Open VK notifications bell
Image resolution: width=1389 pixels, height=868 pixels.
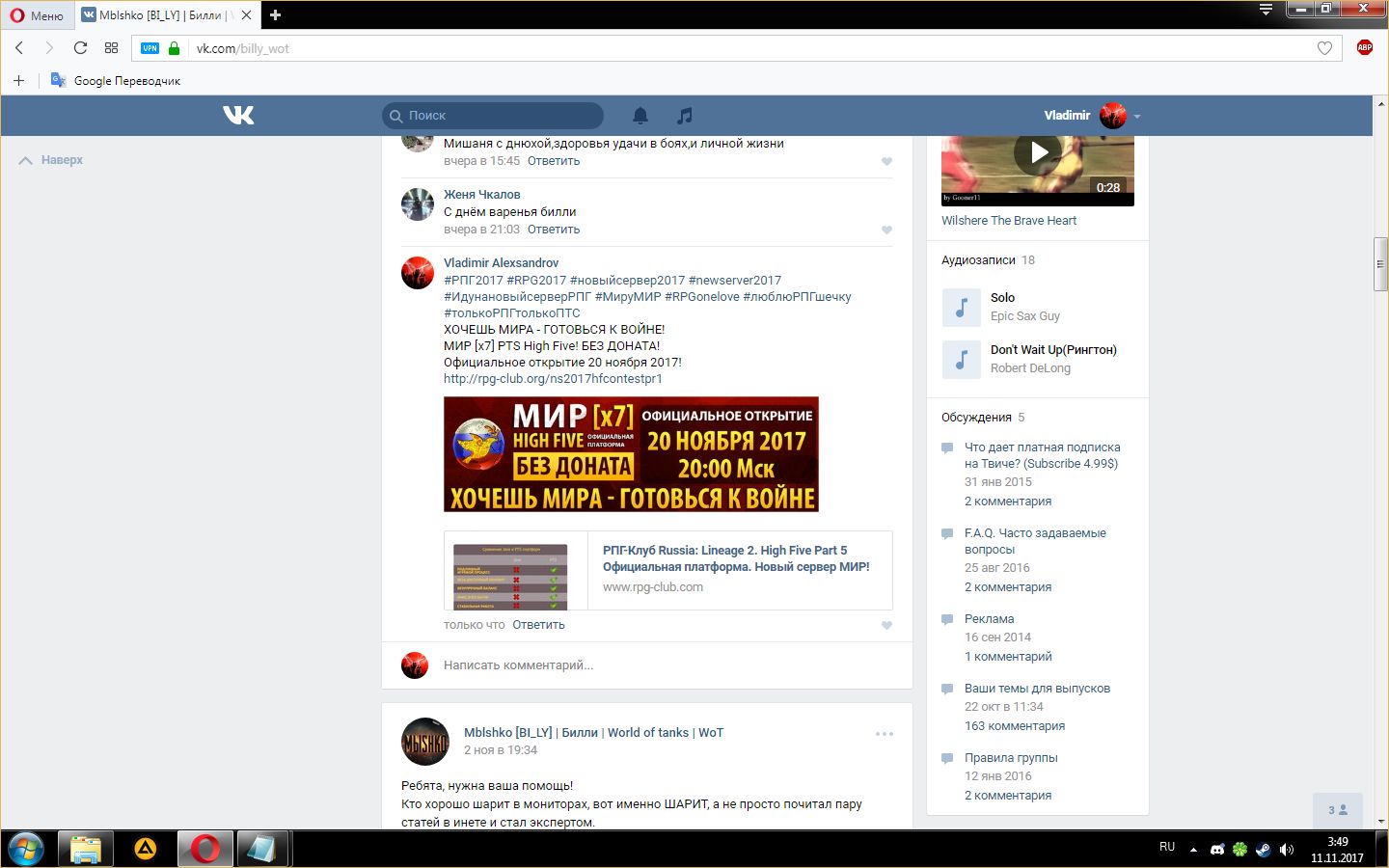coord(640,116)
